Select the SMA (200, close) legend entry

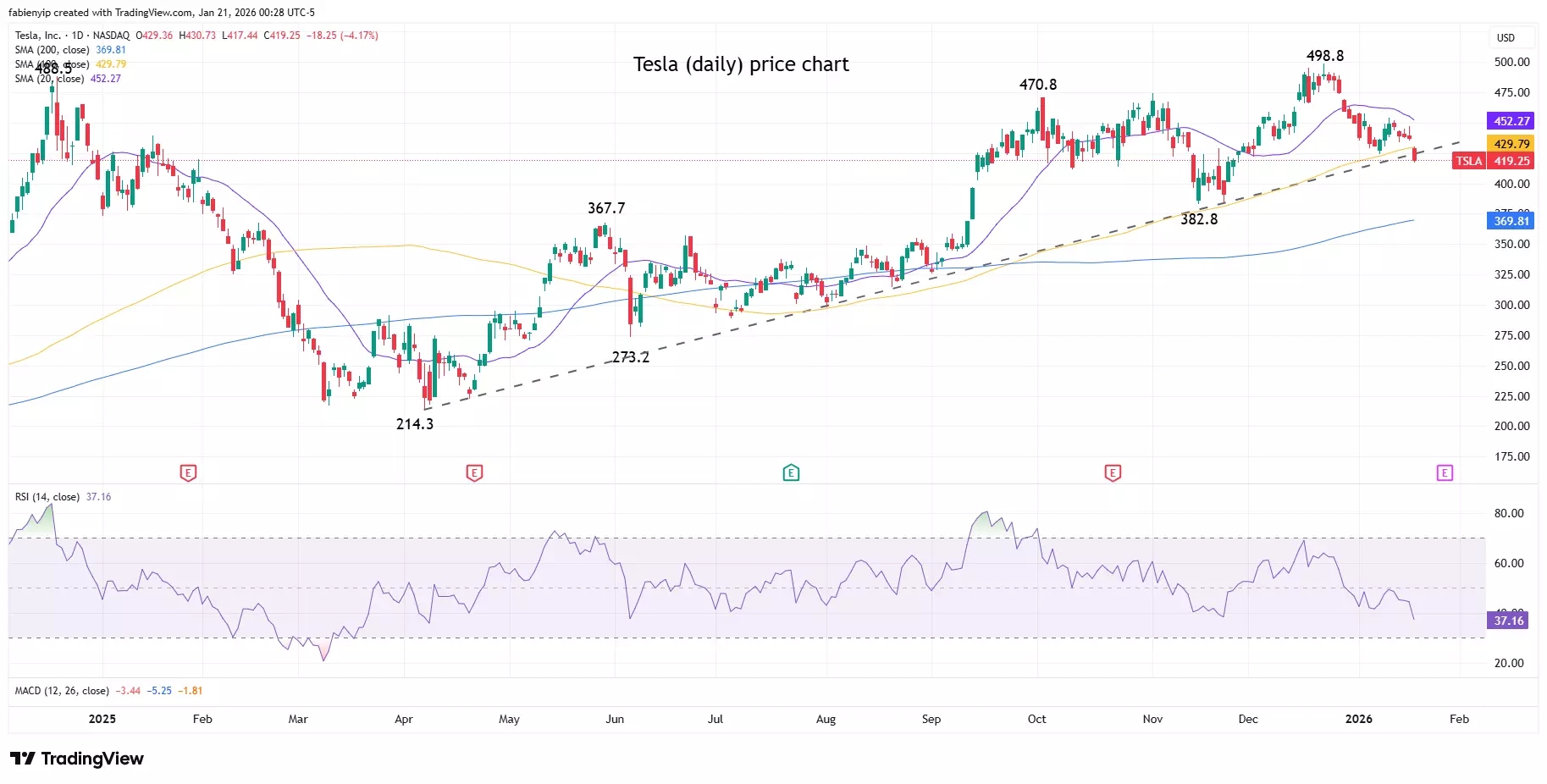[52, 50]
